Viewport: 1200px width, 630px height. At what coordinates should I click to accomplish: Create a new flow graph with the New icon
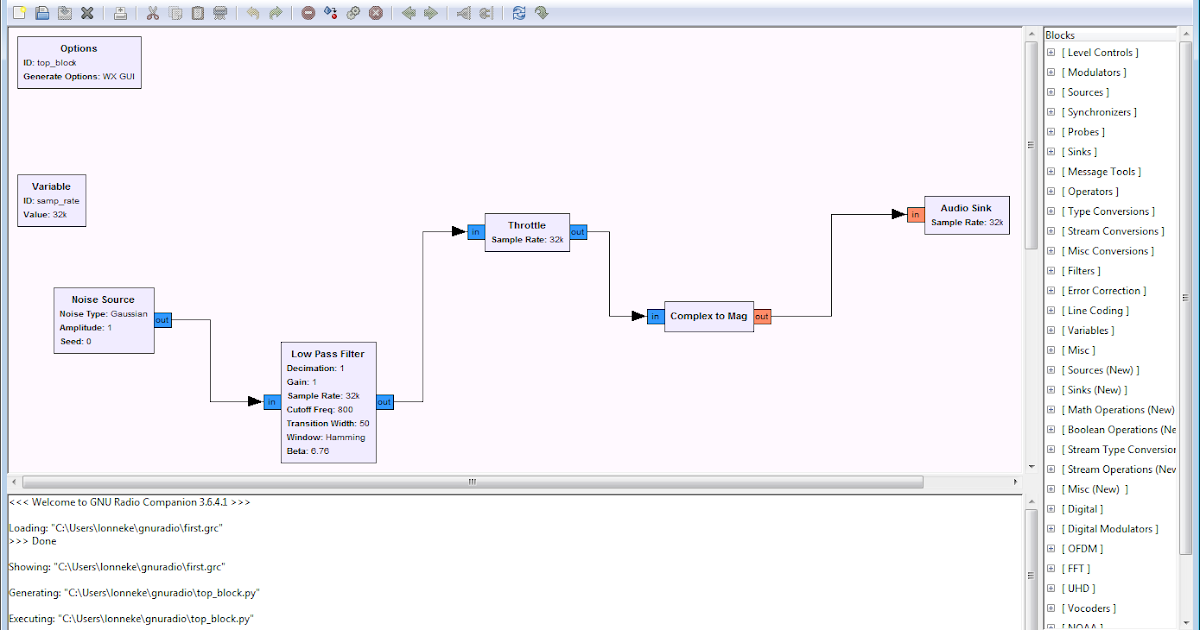[x=20, y=13]
